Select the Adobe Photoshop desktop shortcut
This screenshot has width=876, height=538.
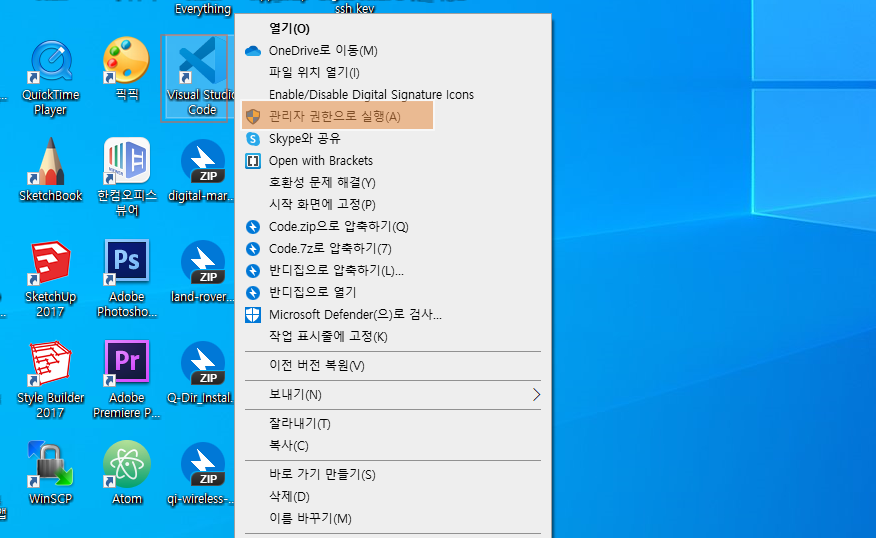(x=127, y=279)
